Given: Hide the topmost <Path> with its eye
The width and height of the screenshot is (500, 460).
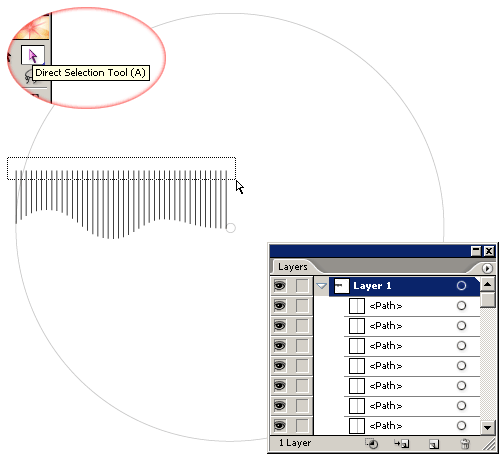Looking at the screenshot, I should (x=280, y=306).
